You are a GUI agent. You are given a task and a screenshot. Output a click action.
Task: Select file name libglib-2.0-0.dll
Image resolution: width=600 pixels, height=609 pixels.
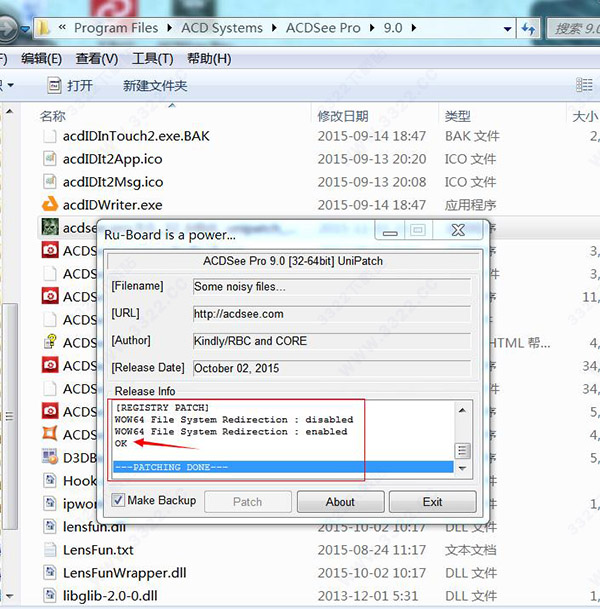pos(110,595)
